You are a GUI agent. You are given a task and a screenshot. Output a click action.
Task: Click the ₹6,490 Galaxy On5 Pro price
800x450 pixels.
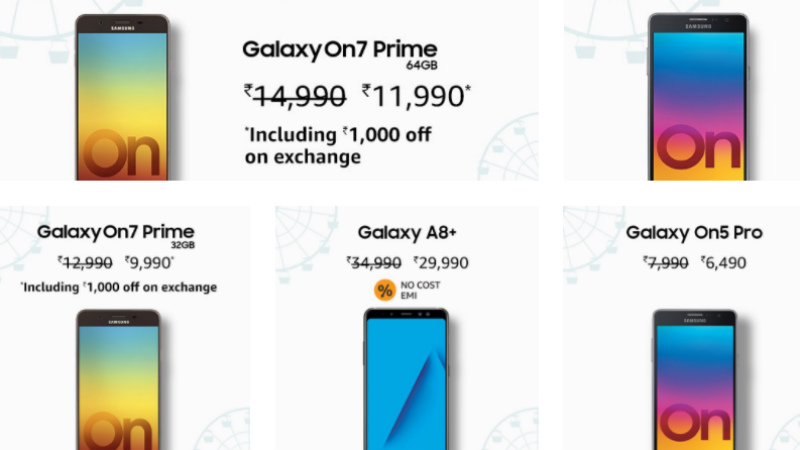(723, 263)
